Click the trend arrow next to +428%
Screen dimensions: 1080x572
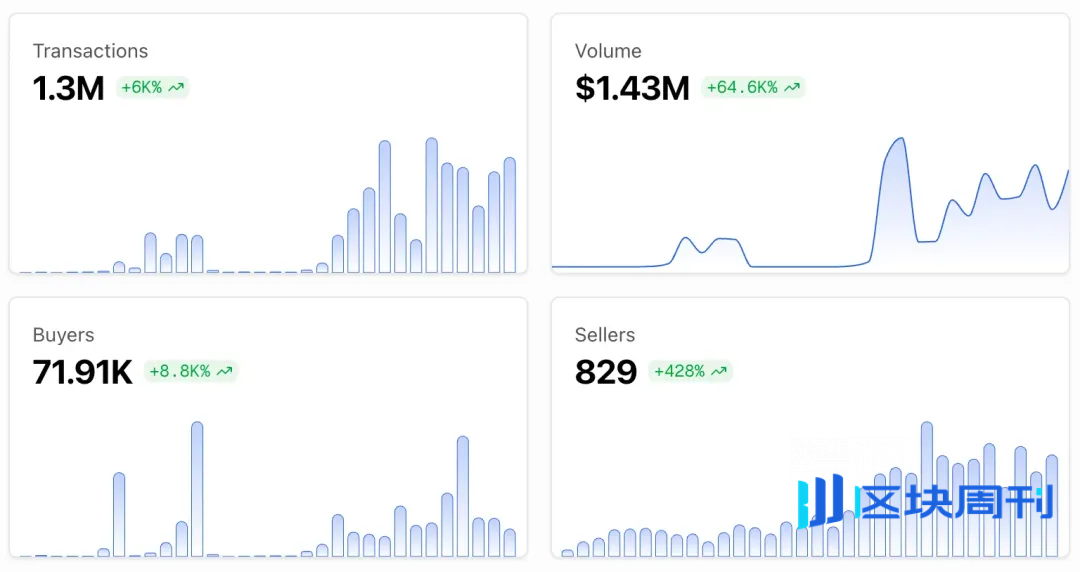(719, 372)
